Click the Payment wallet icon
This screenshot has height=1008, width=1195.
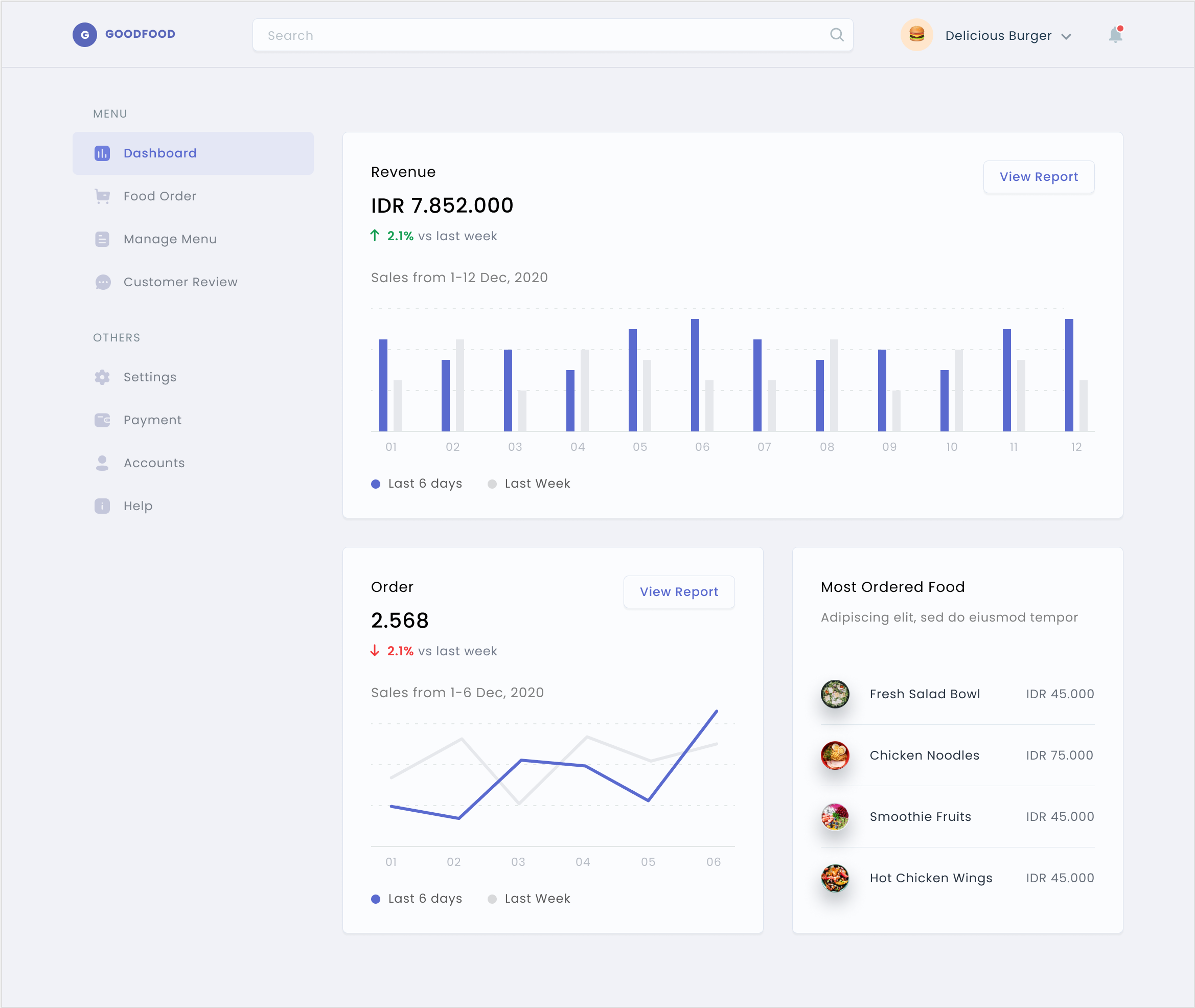coord(102,420)
